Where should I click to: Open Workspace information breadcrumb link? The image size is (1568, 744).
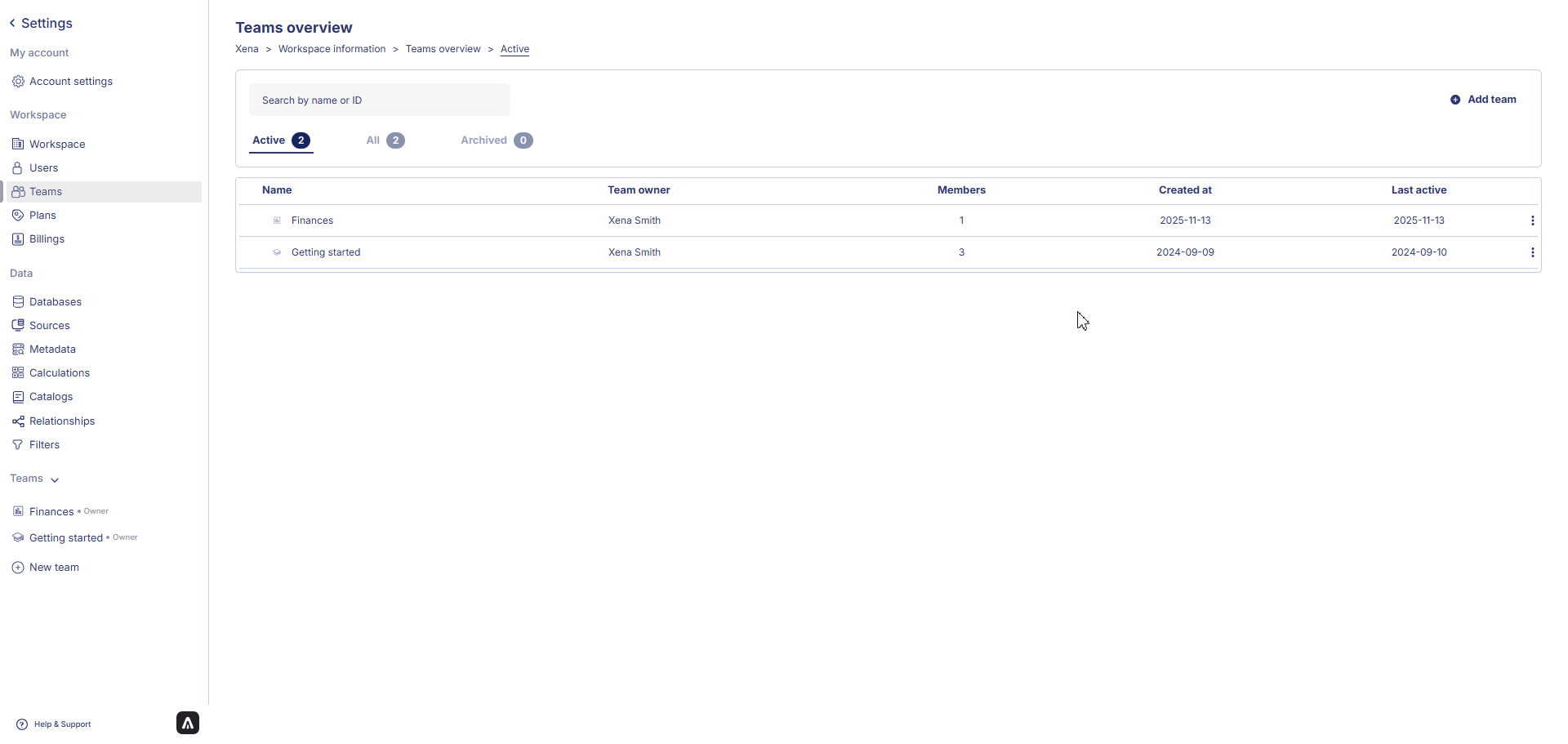[x=332, y=49]
